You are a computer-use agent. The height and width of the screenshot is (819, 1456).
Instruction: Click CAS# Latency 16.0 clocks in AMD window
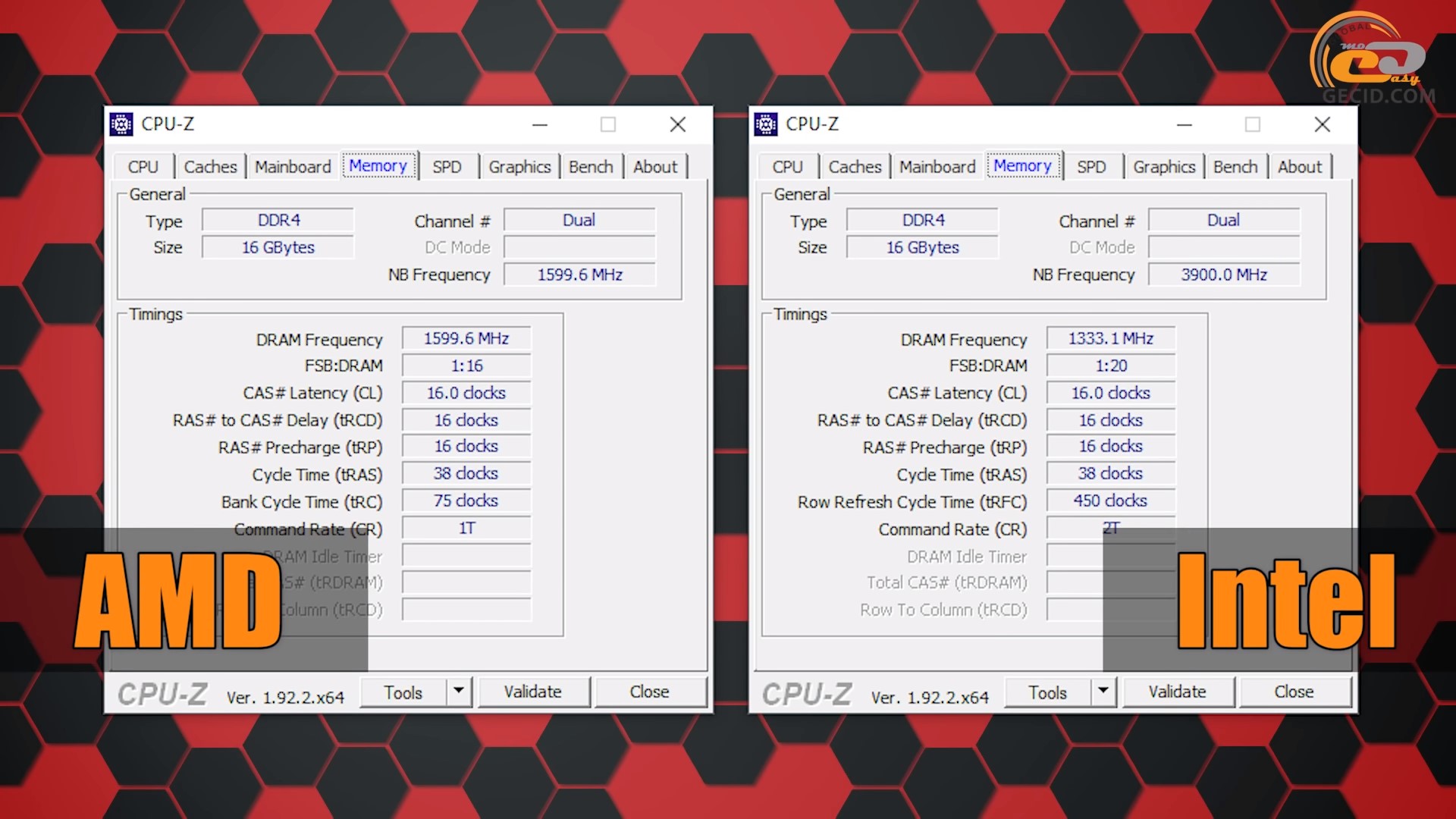[x=466, y=393]
